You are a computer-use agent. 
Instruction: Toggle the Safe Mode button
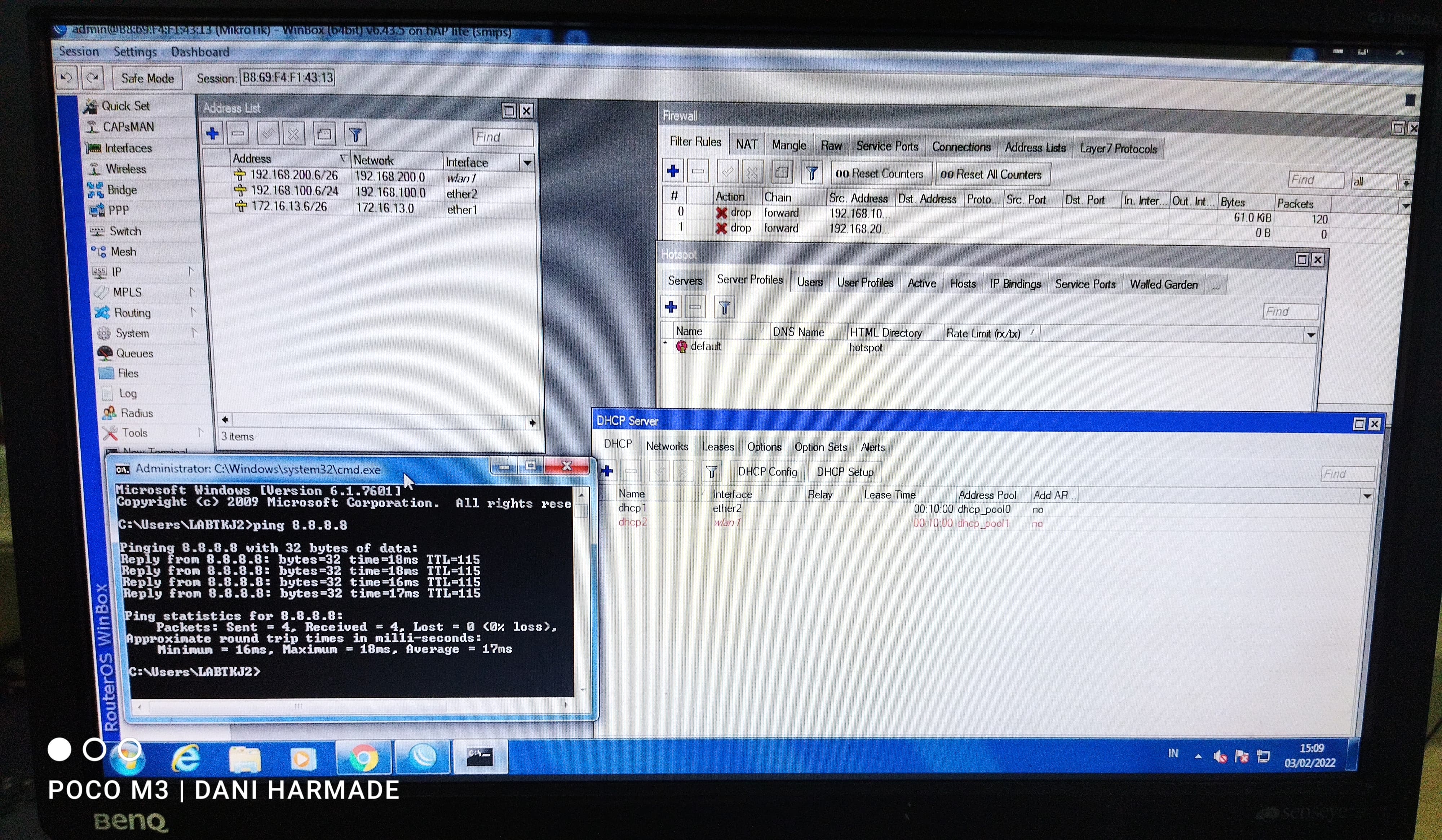point(147,78)
